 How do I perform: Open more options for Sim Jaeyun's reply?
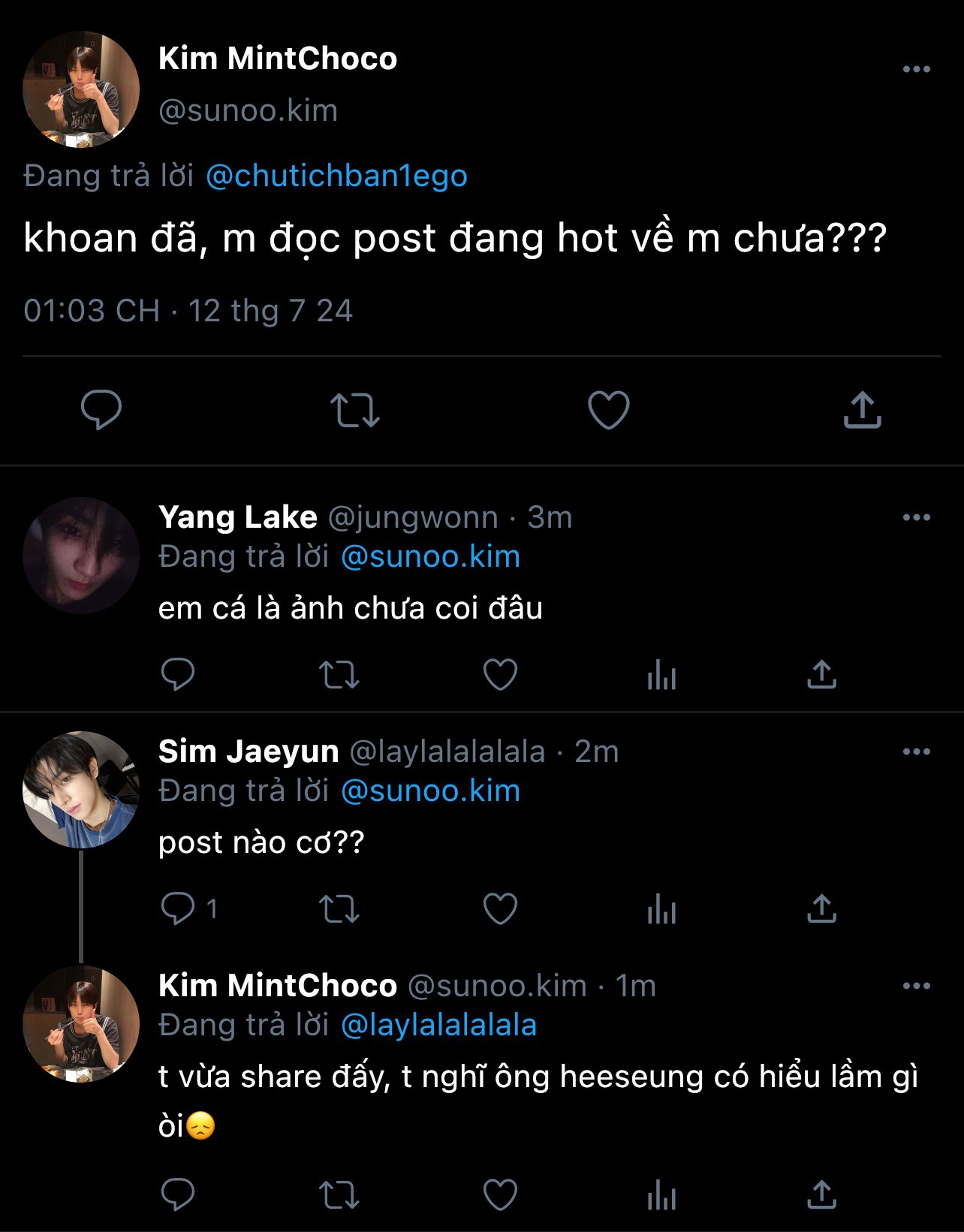916,752
